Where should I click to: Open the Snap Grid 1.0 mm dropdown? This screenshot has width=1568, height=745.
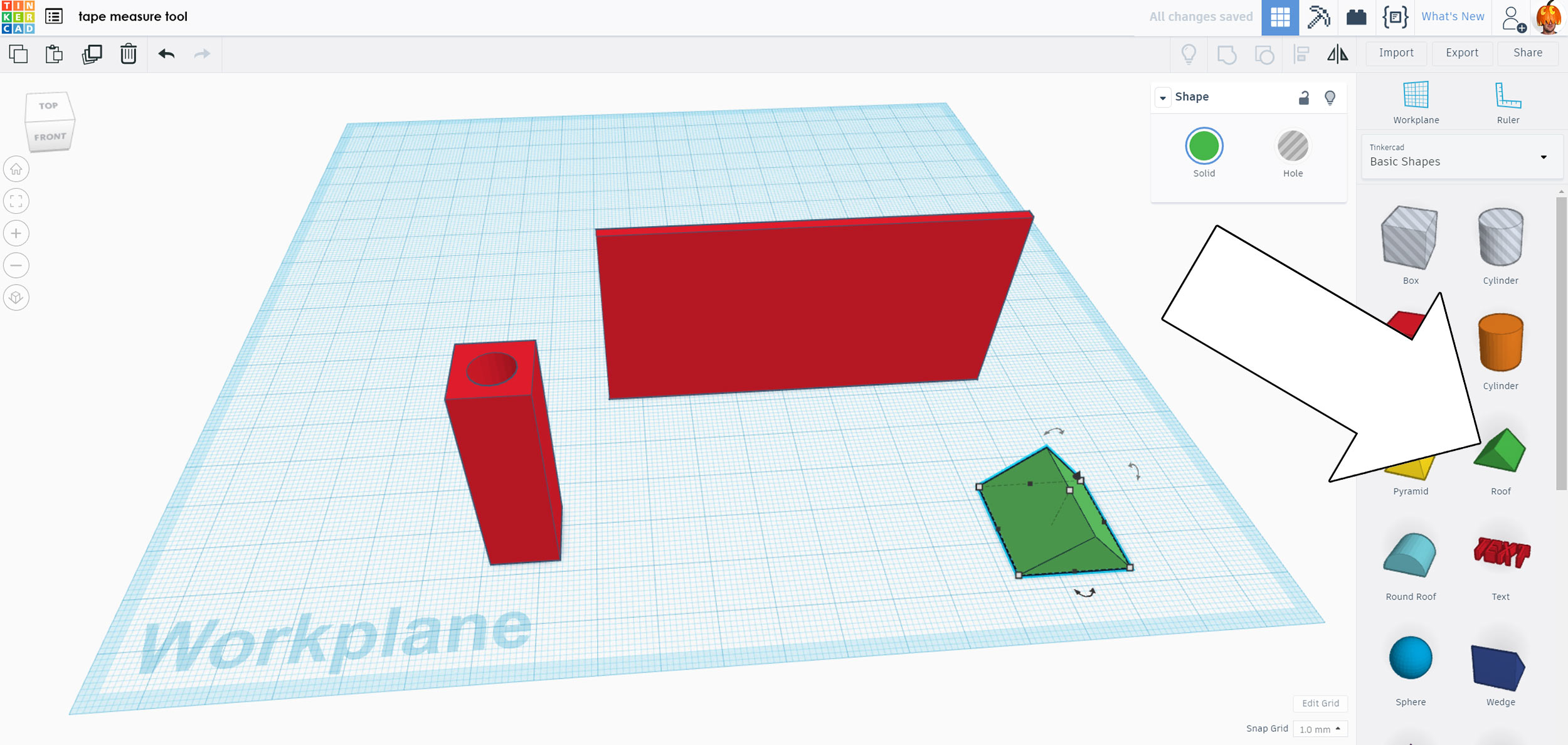[x=1320, y=729]
